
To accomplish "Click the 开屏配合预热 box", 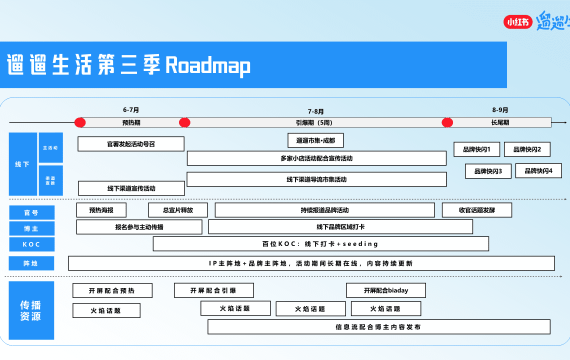I will [112, 291].
